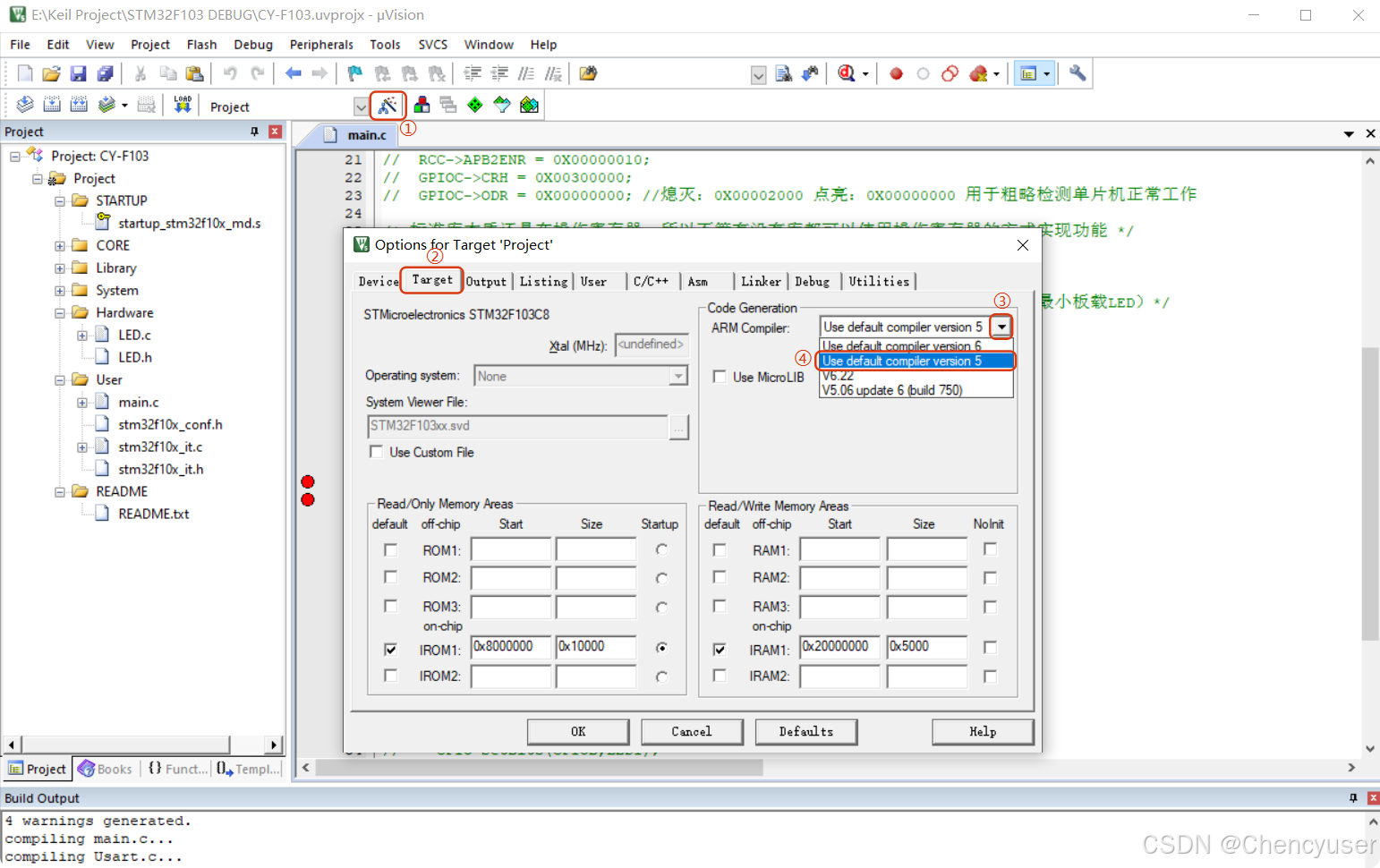This screenshot has height=868, width=1380.
Task: Switch to the Linker tab
Action: 761,281
